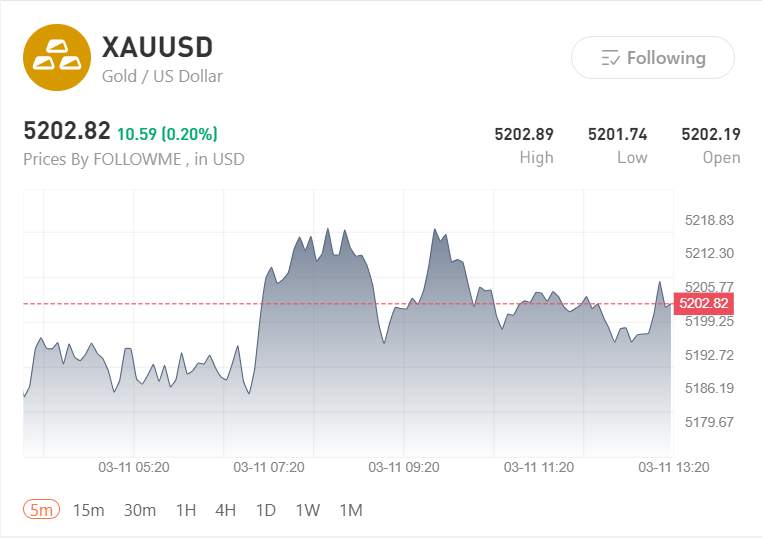Viewport: 762px width, 538px height.
Task: Click the green 10.59 (0.20%) change
Action: [x=167, y=133]
